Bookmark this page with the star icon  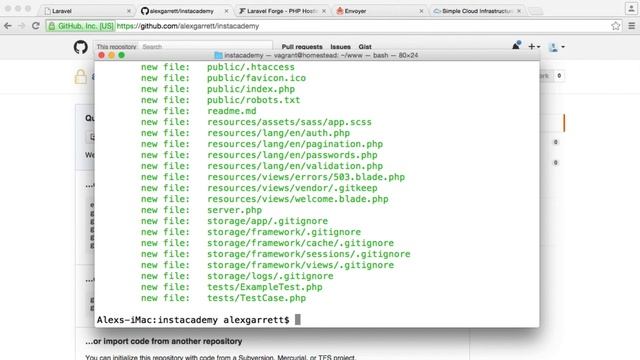coord(616,26)
